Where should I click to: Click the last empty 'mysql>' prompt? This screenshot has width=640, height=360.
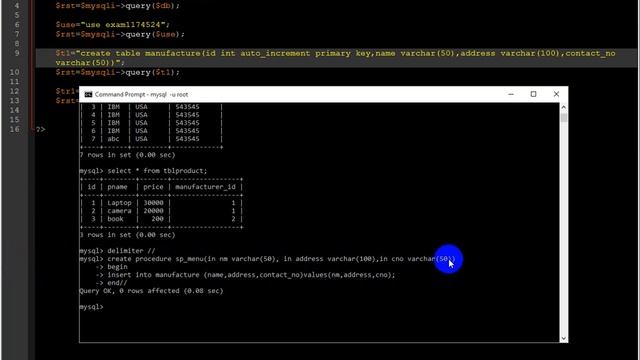click(91, 307)
